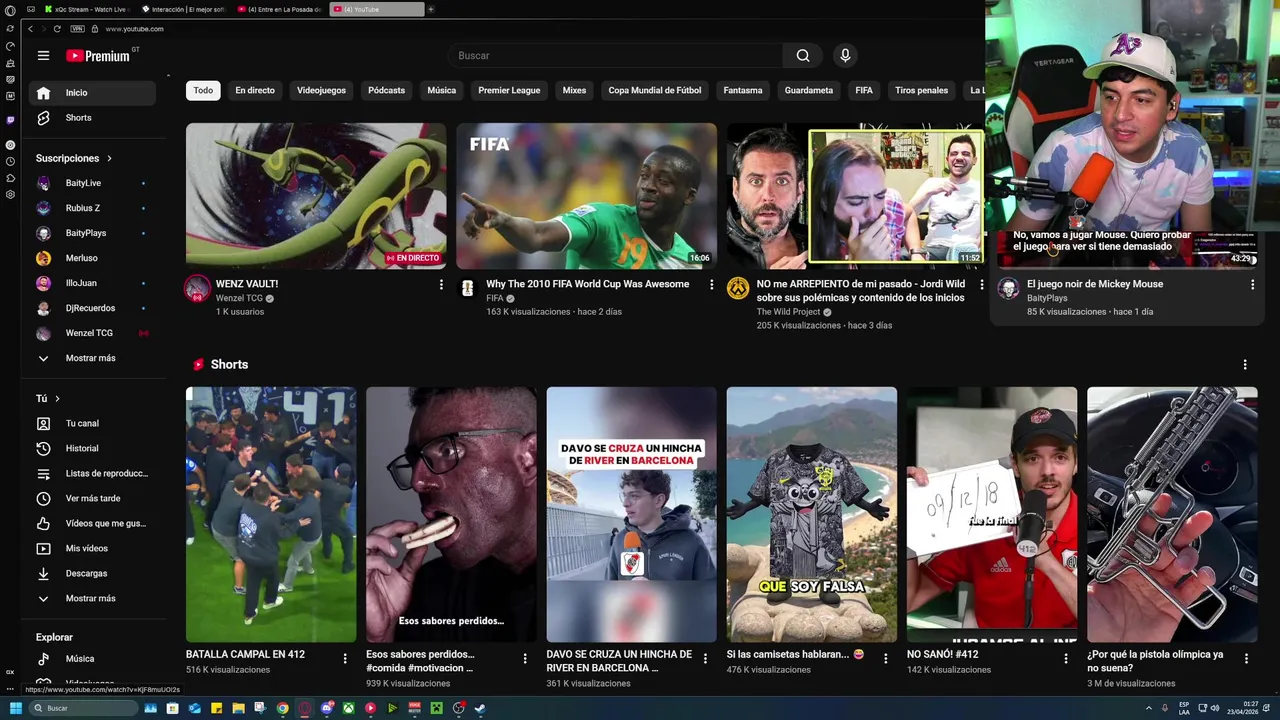Open Rubius Z subscription channel

tap(92, 208)
